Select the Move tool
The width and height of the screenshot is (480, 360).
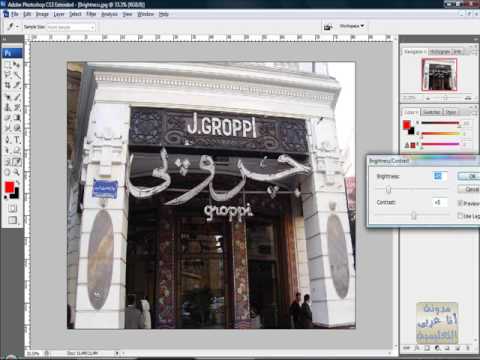point(17,64)
